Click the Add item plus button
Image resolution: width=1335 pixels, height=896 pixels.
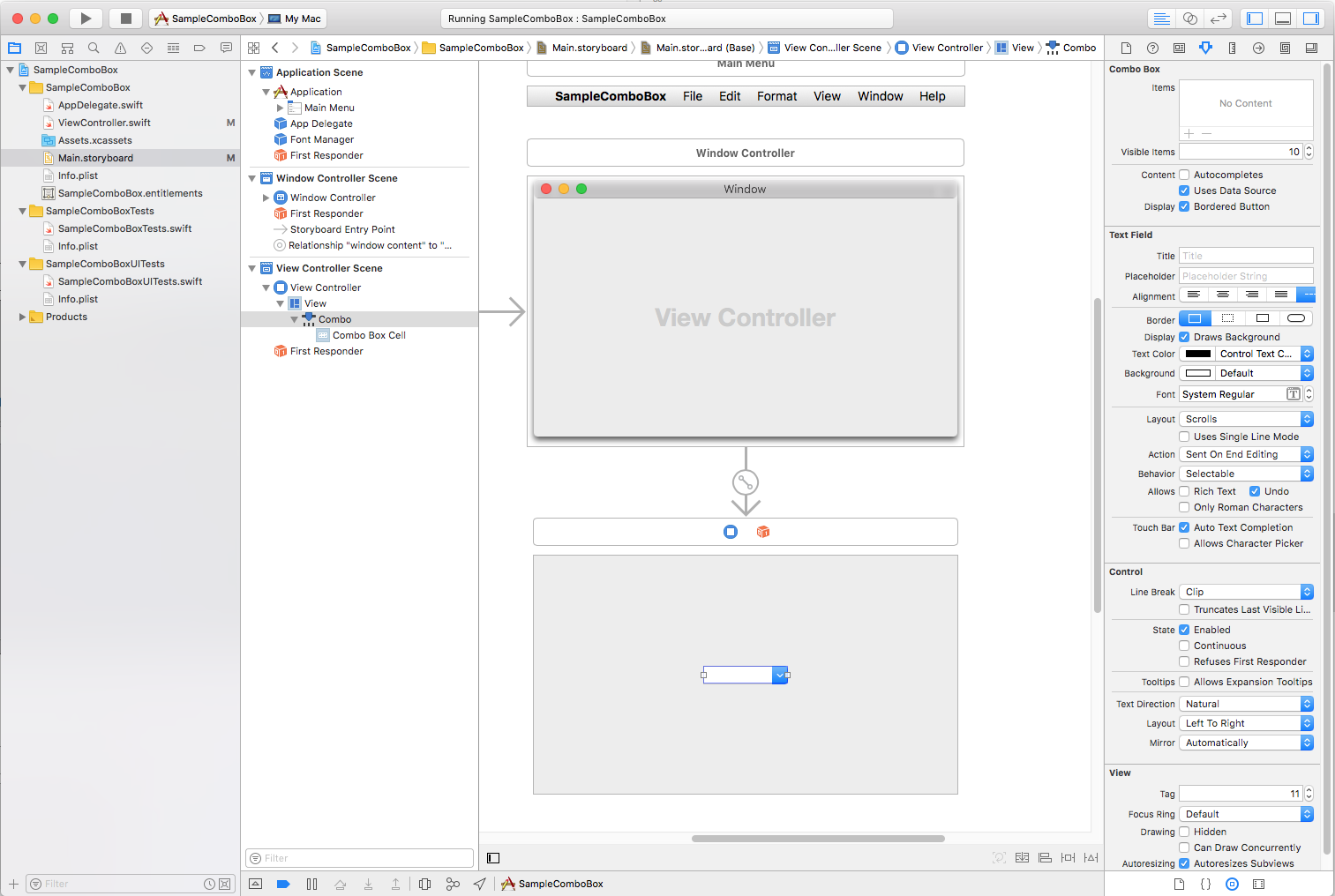(x=1189, y=133)
